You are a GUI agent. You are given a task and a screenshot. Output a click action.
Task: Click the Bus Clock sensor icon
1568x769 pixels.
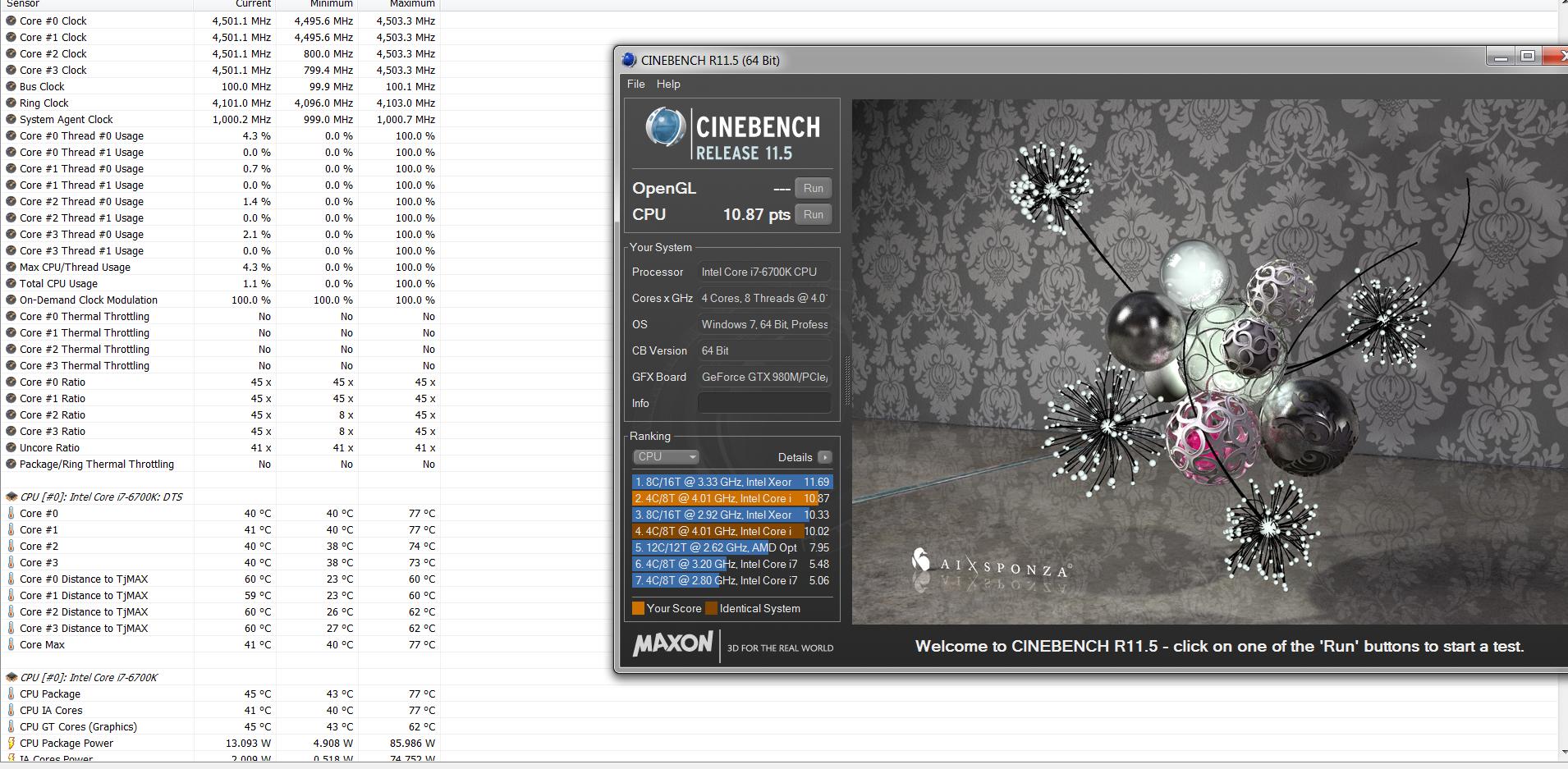pyautogui.click(x=11, y=86)
